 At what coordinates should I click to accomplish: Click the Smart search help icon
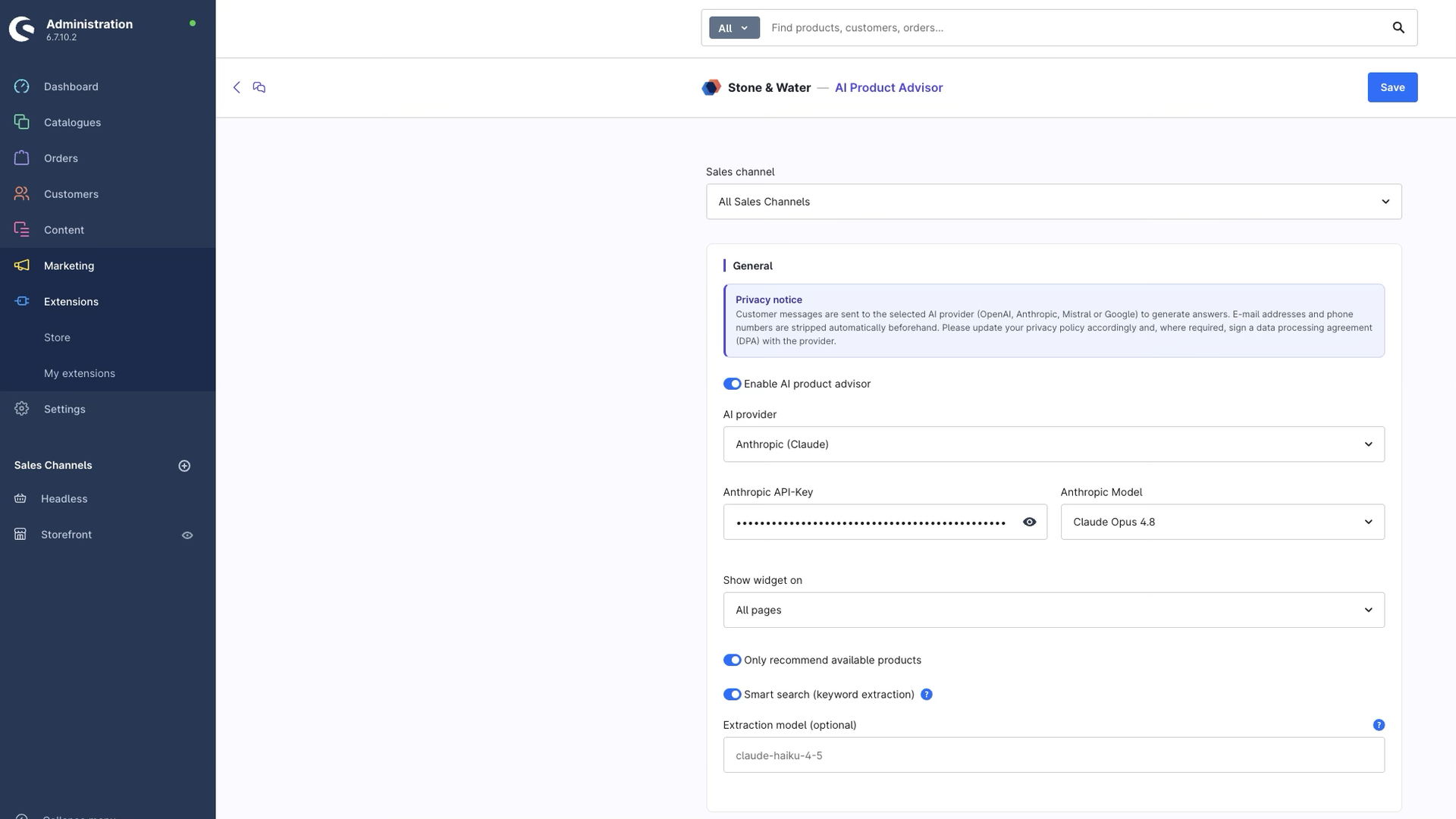click(926, 695)
